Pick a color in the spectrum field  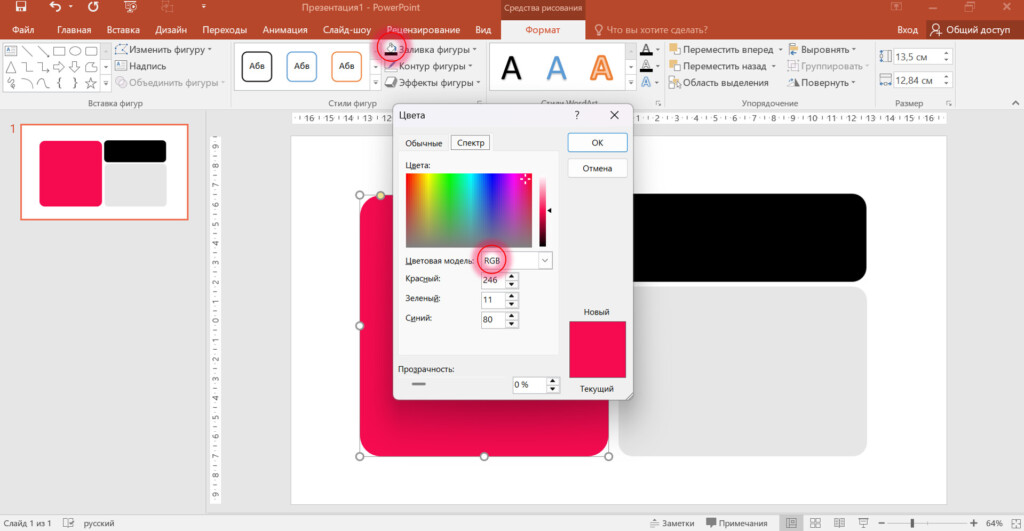click(469, 210)
